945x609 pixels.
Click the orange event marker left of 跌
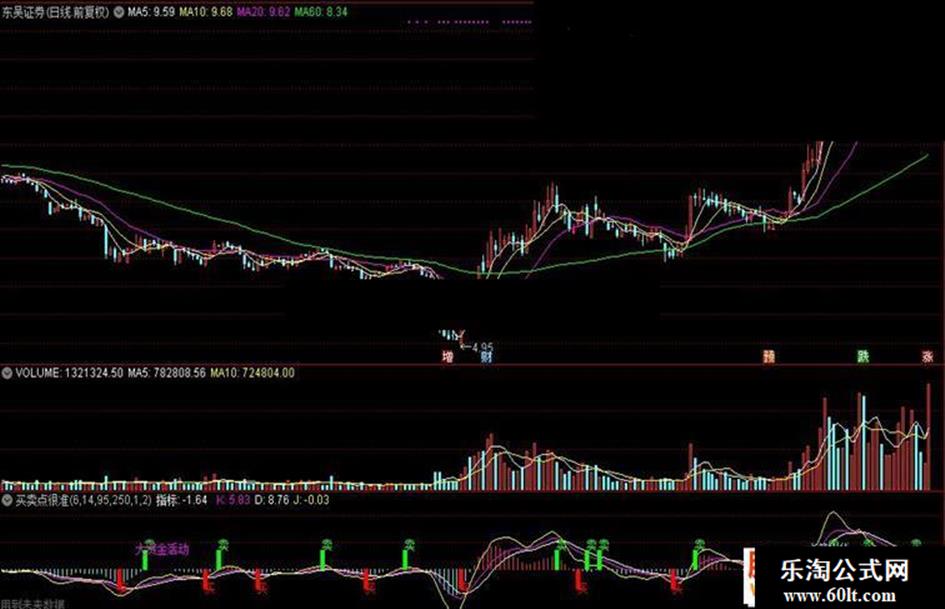pyautogui.click(x=769, y=357)
